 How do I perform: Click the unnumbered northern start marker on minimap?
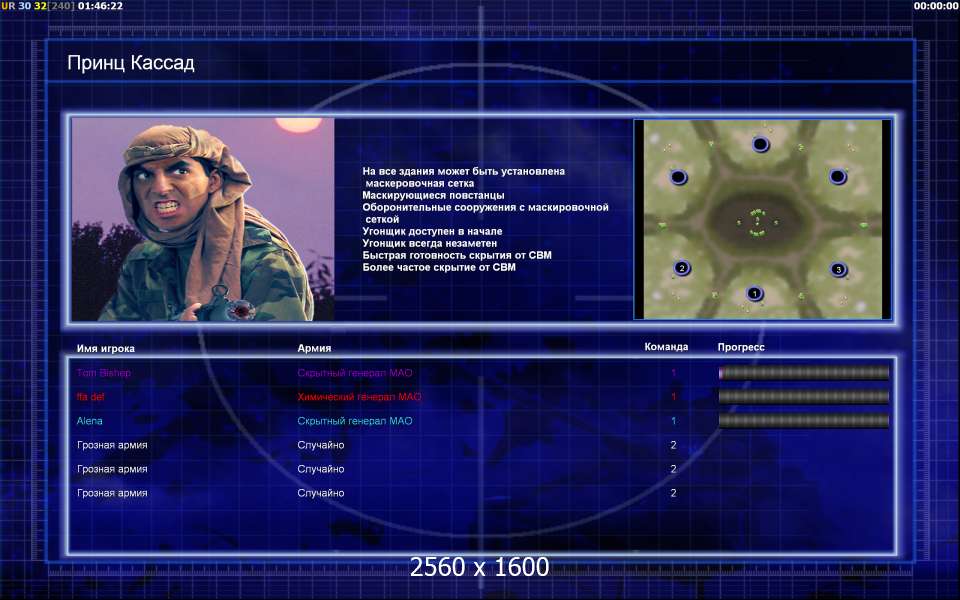click(760, 144)
